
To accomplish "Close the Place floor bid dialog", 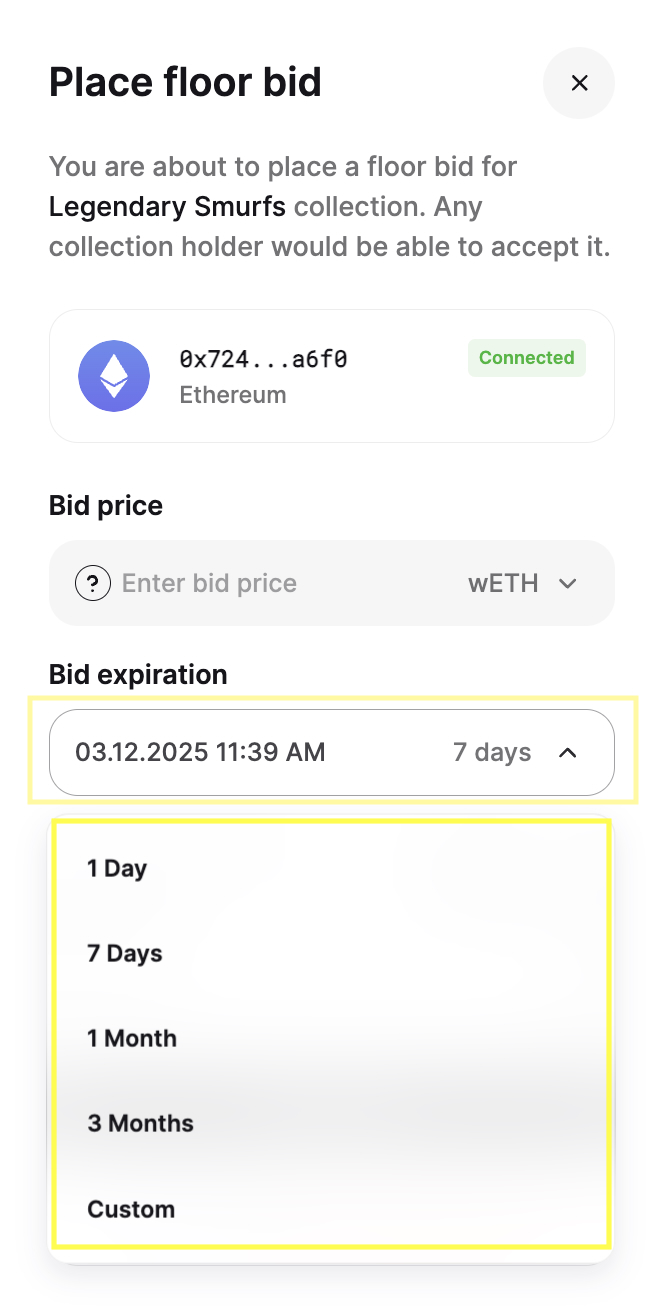I will (x=579, y=83).
